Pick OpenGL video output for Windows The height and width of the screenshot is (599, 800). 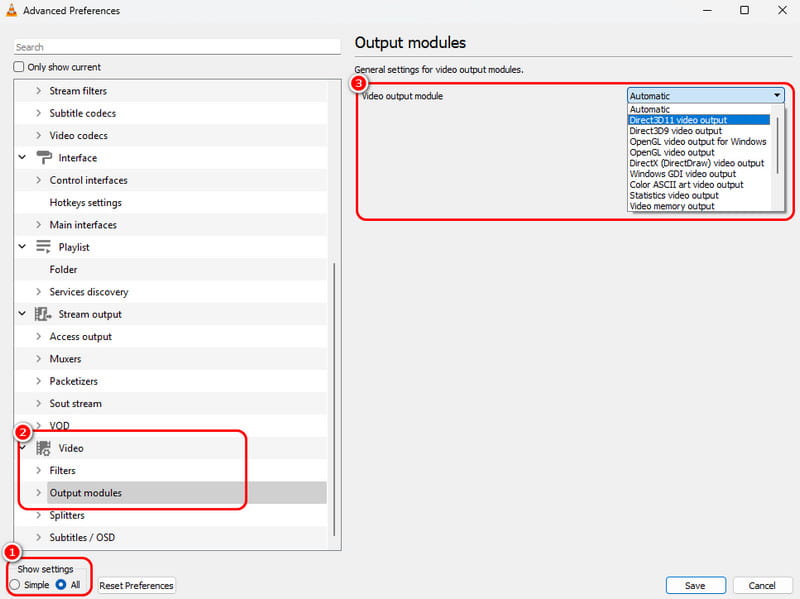[697, 142]
